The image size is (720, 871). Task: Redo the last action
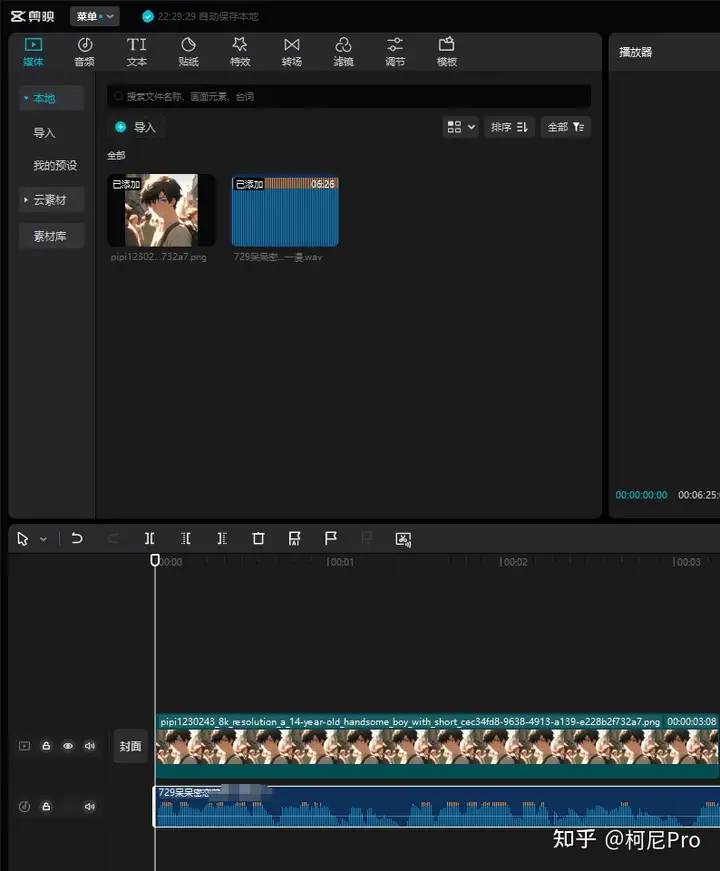[x=113, y=538]
